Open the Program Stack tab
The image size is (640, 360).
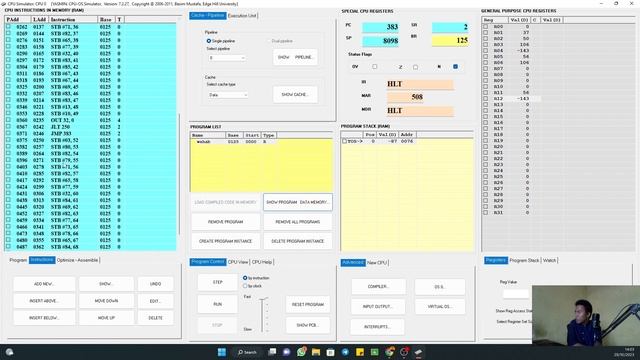point(524,260)
